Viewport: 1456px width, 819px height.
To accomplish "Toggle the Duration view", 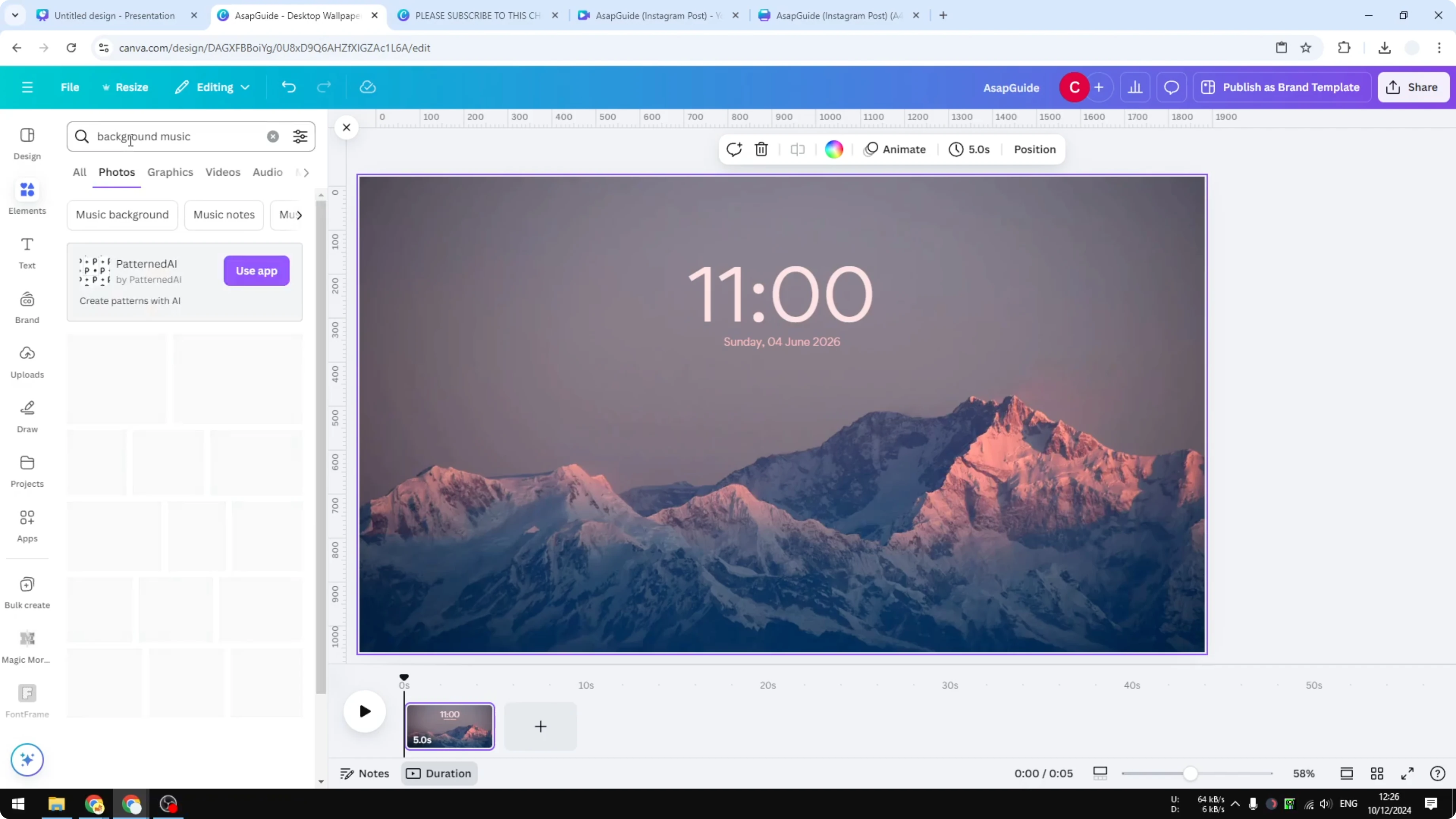I will point(439,773).
